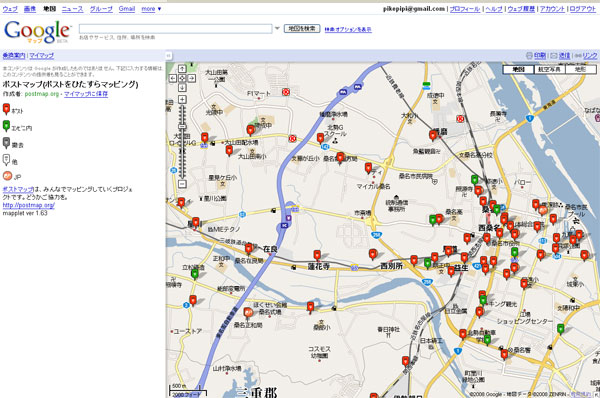Pan the map left with the arrow

pyautogui.click(x=173, y=78)
